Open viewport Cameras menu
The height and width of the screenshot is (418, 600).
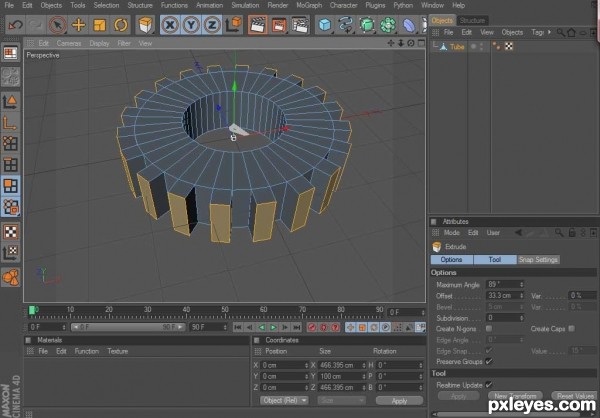[x=69, y=43]
